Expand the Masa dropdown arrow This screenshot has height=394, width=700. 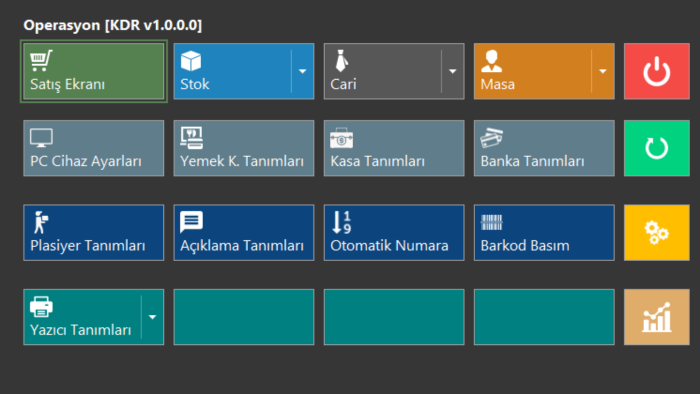(603, 71)
